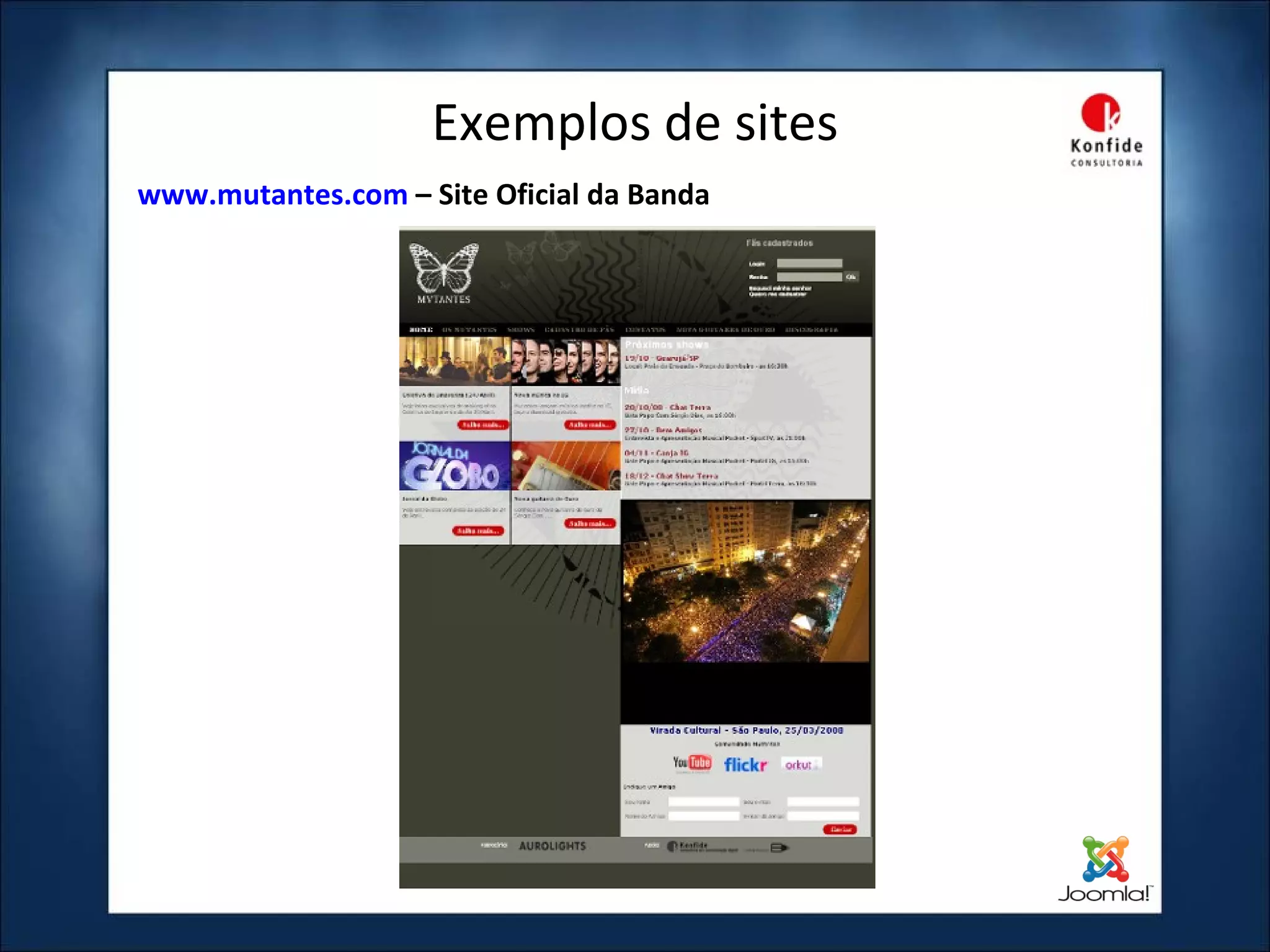This screenshot has width=1270, height=952.
Task: Click the Konfide Consultoria logo on slide
Action: (x=1106, y=130)
